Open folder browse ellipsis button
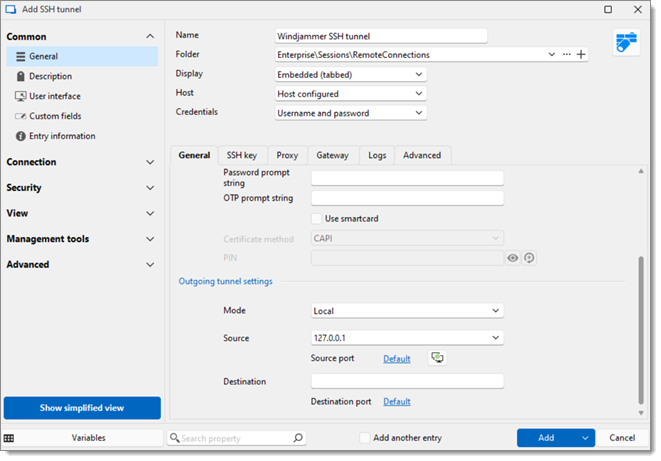This screenshot has height=461, width=661. click(567, 54)
